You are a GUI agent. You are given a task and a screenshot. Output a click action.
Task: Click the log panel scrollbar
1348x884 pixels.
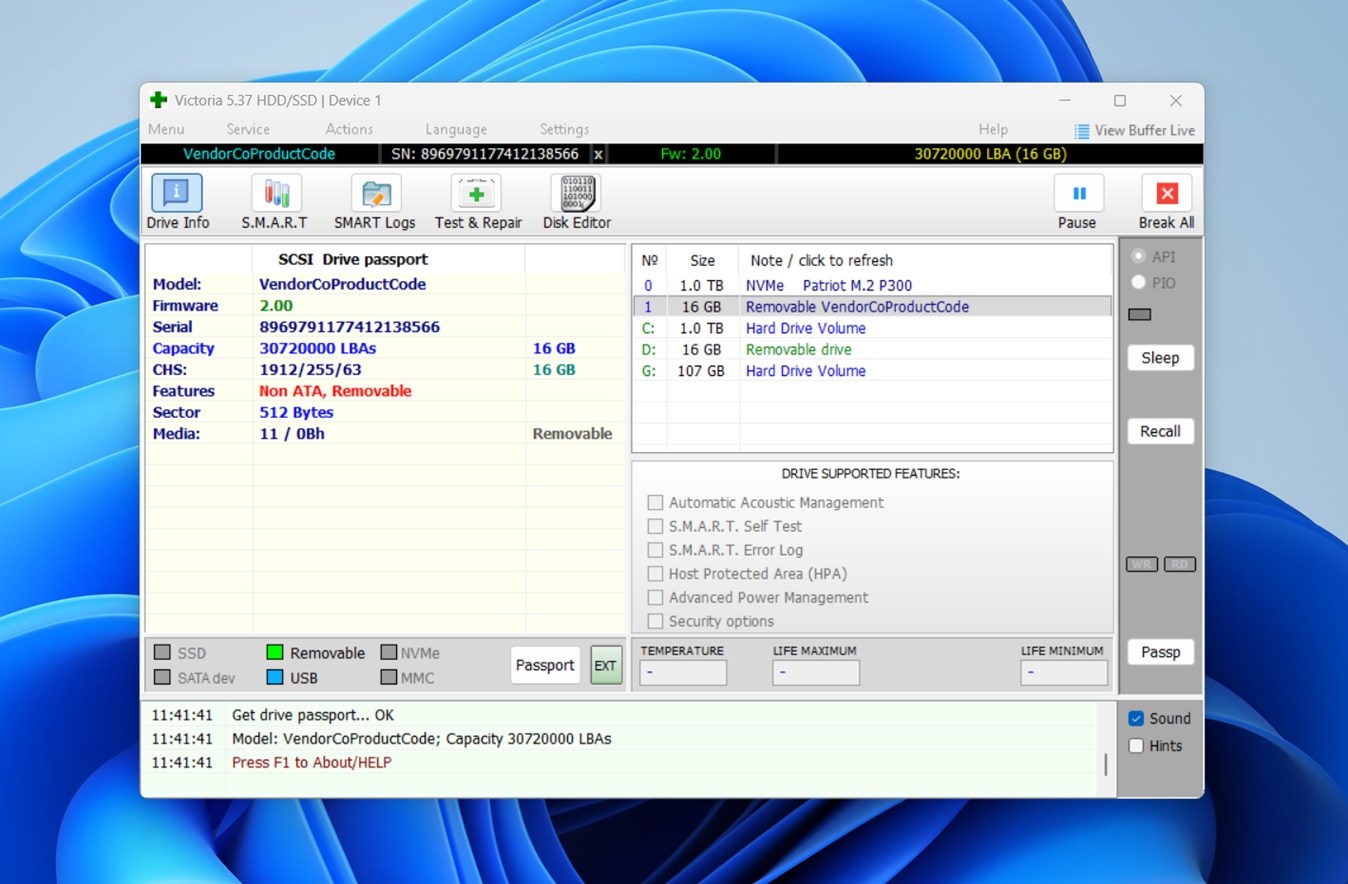pos(1105,765)
